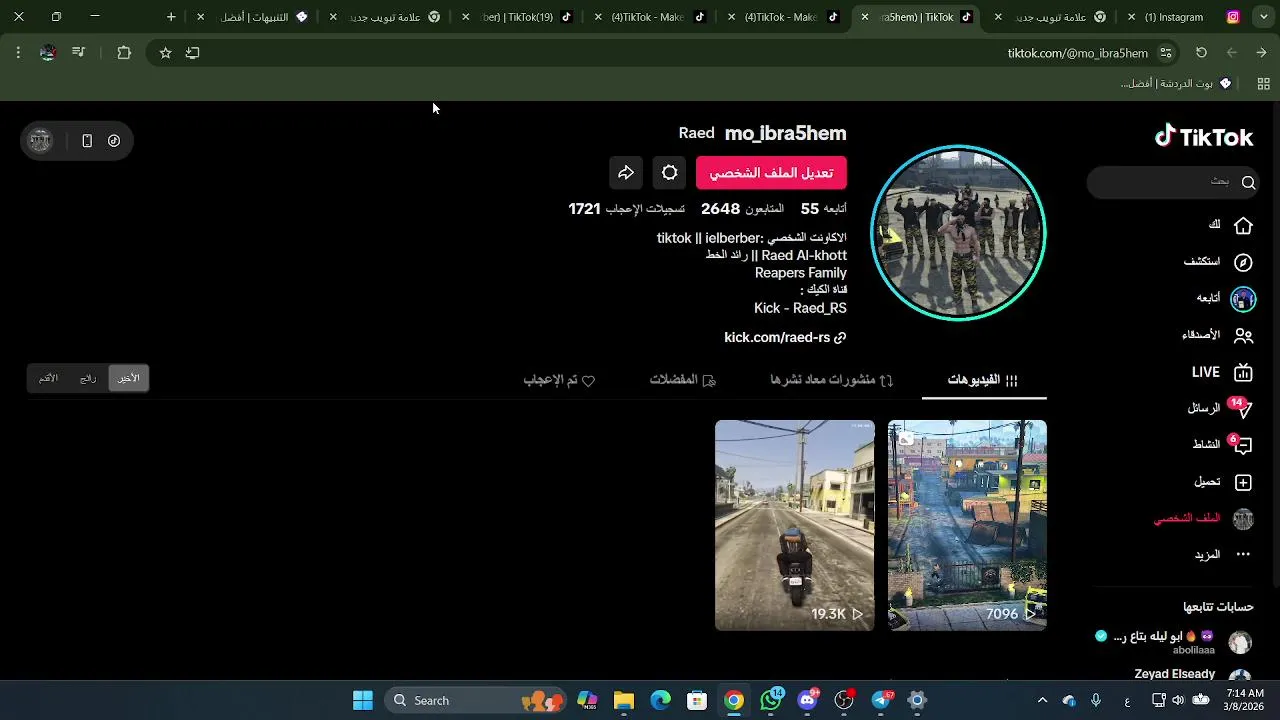The width and height of the screenshot is (1280, 720).
Task: Switch to the Liked tab
Action: [559, 380]
